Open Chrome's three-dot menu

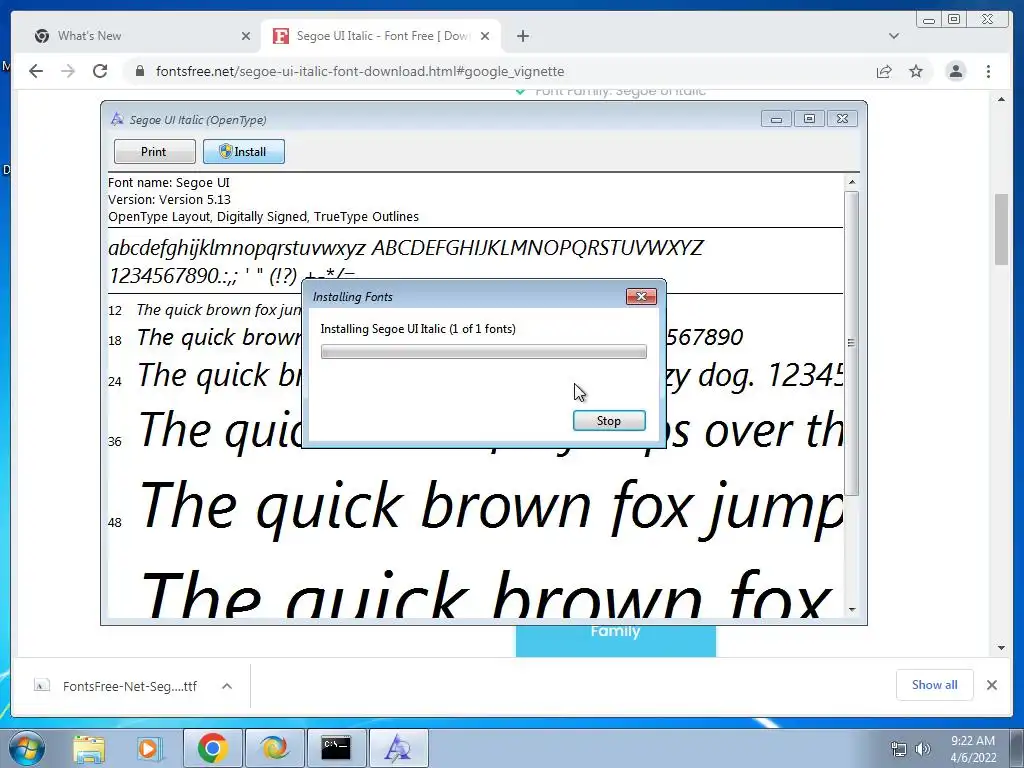[x=988, y=71]
